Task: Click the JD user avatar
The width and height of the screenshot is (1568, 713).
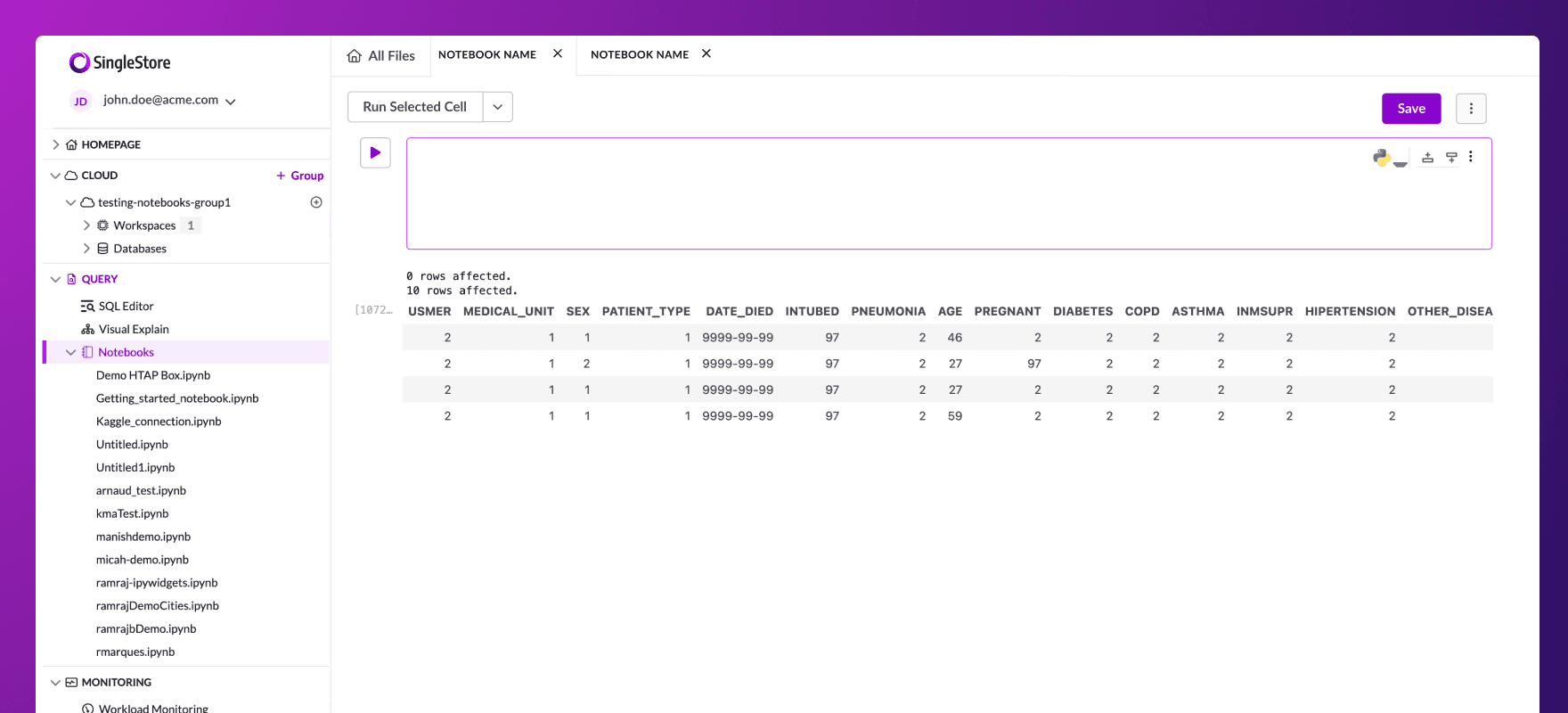Action: [80, 101]
